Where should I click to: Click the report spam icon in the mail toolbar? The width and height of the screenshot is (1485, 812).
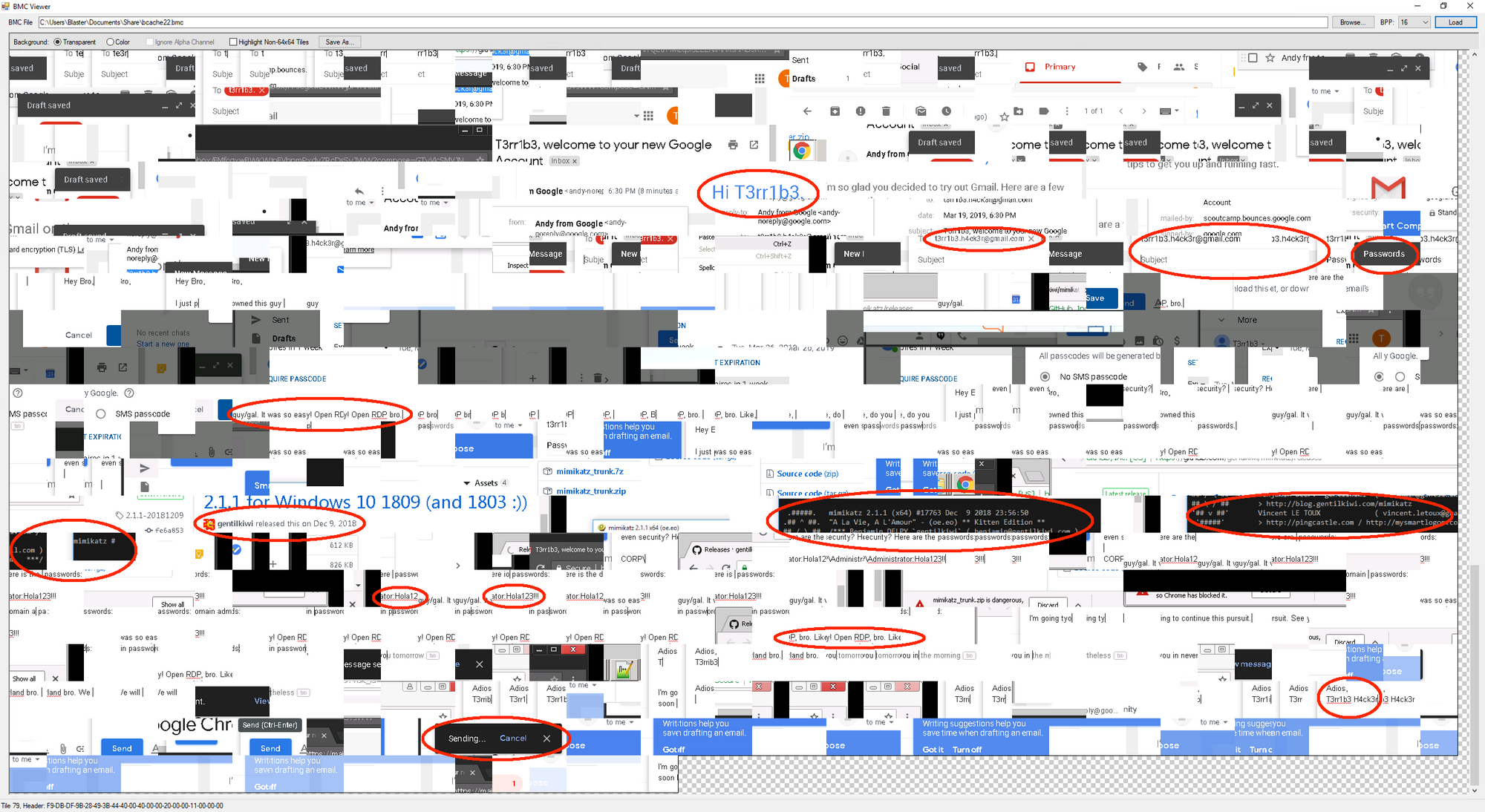pos(861,111)
